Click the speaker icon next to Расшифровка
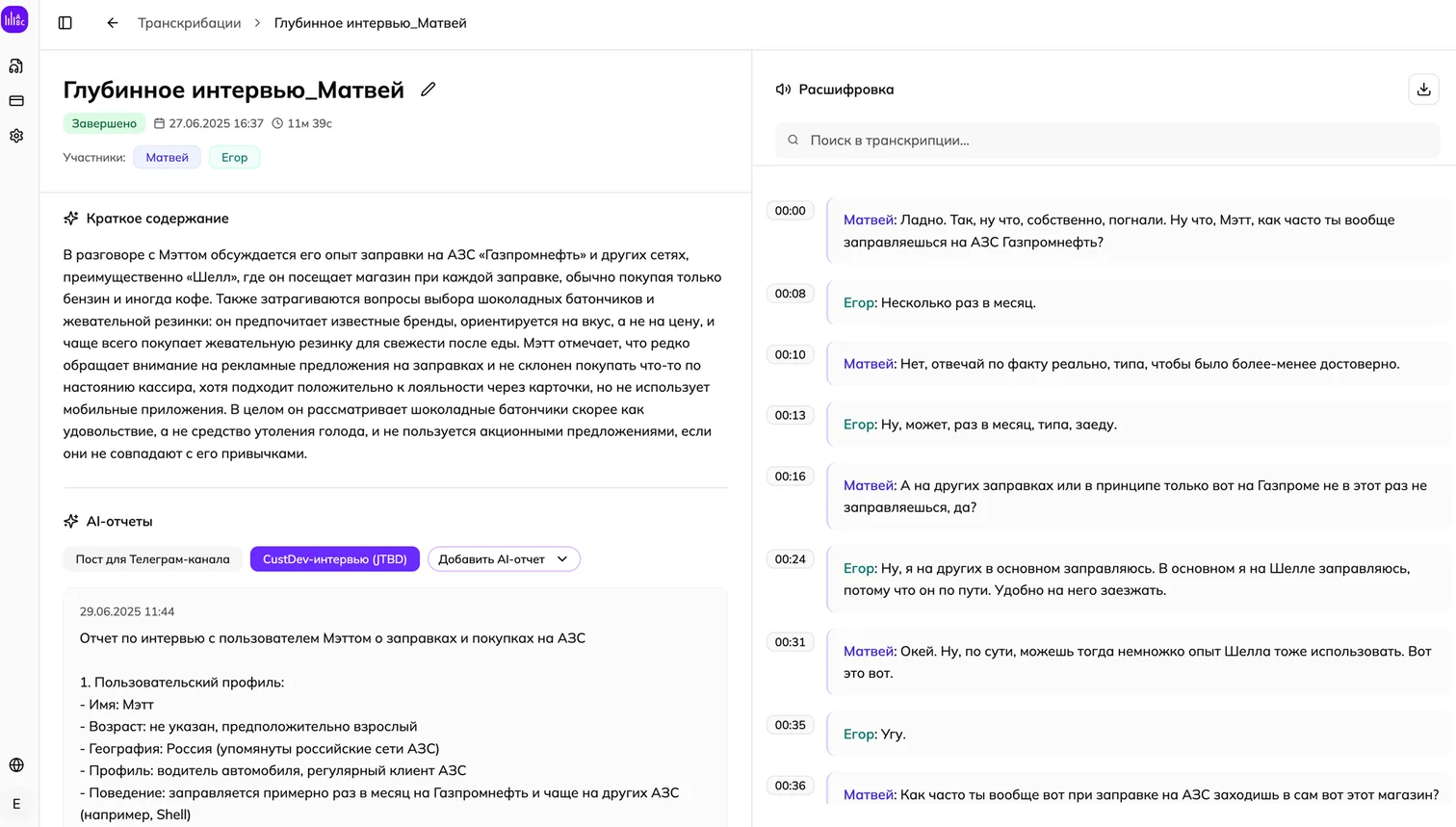The image size is (1456, 827). (x=781, y=89)
